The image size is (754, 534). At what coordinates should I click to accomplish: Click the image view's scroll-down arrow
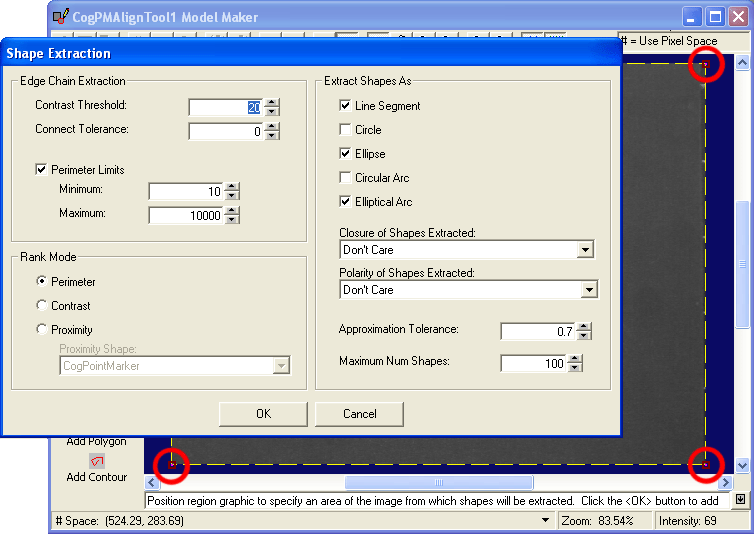[742, 465]
